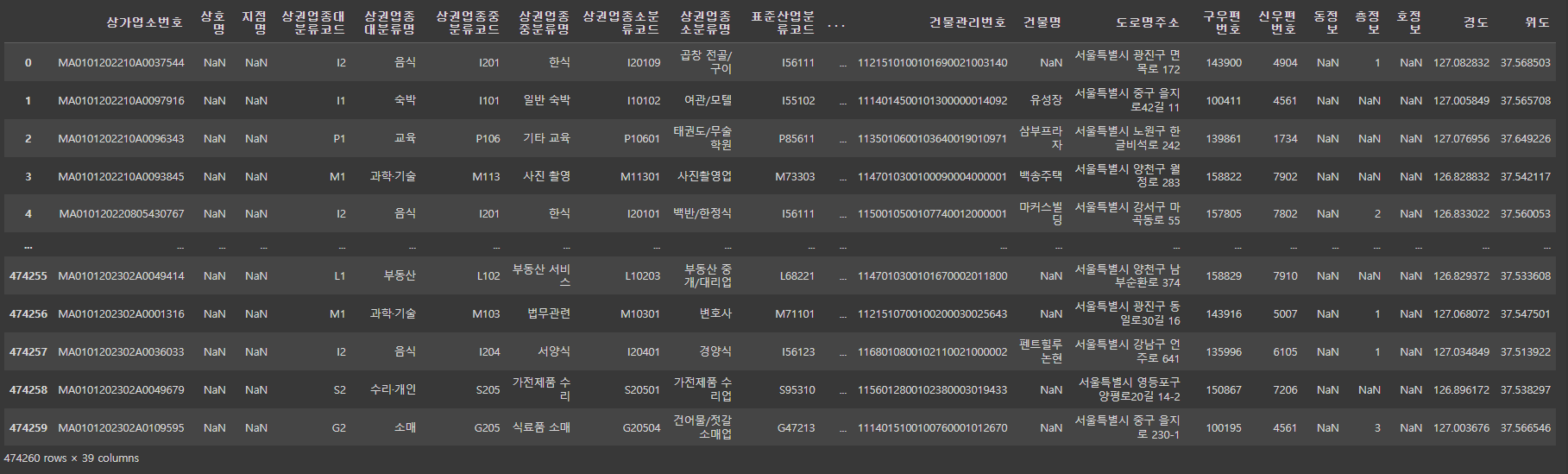
Task: Click the 지점명 column header
Action: 255,22
